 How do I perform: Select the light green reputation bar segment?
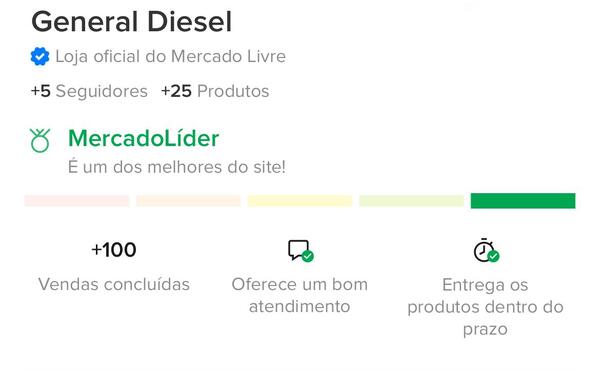[412, 201]
